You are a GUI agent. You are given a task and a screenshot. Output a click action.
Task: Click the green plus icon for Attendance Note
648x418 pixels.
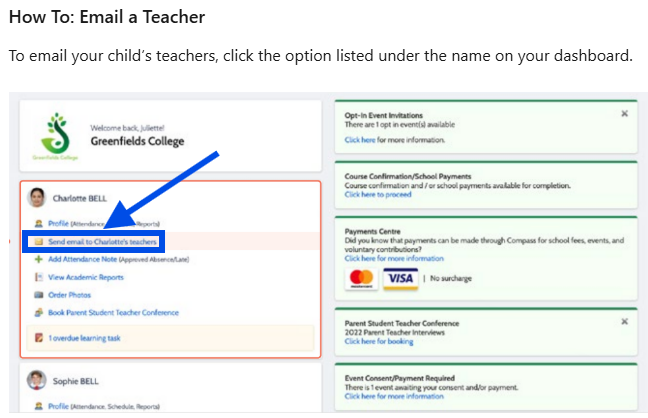(x=39, y=258)
